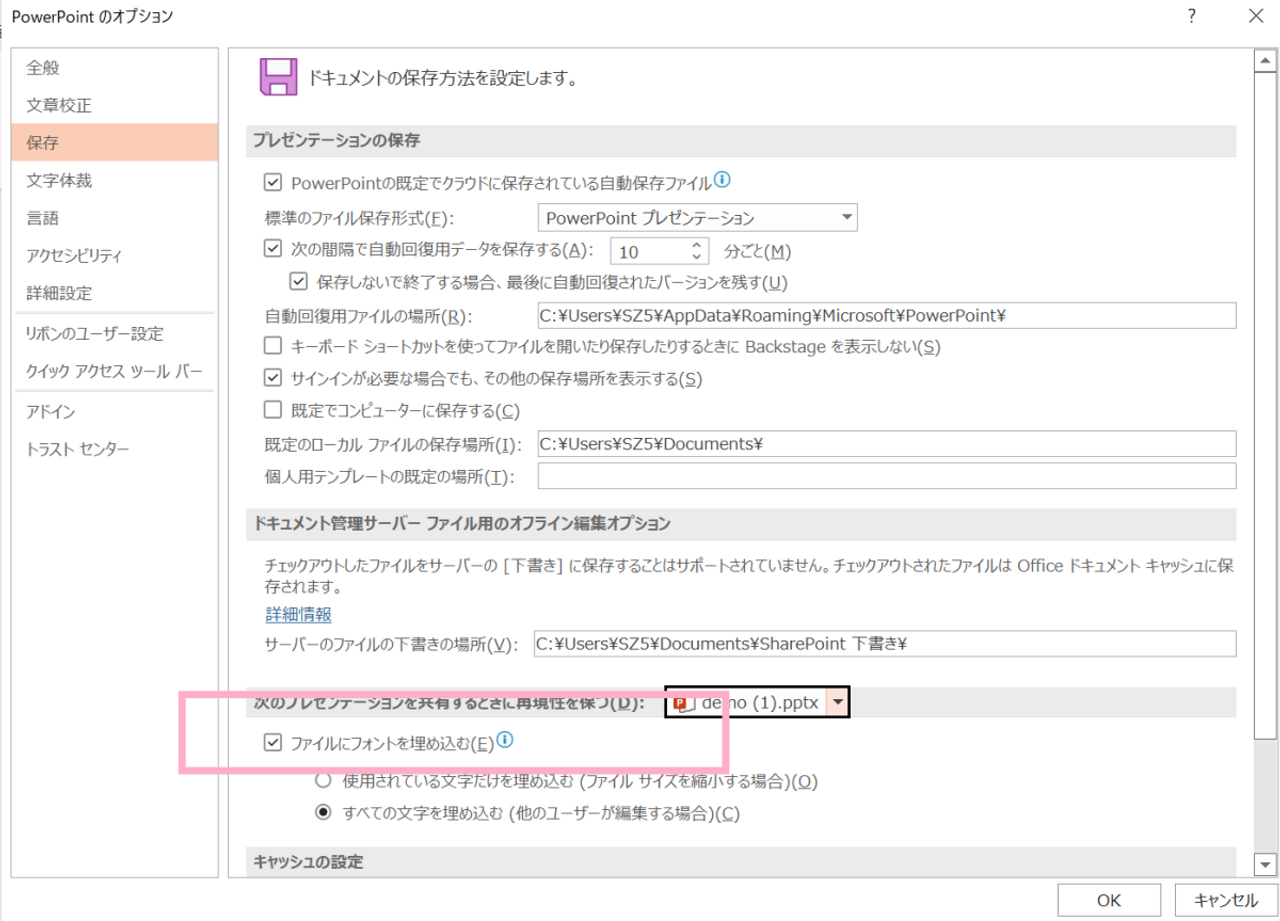Click the OK button

[x=1108, y=898]
